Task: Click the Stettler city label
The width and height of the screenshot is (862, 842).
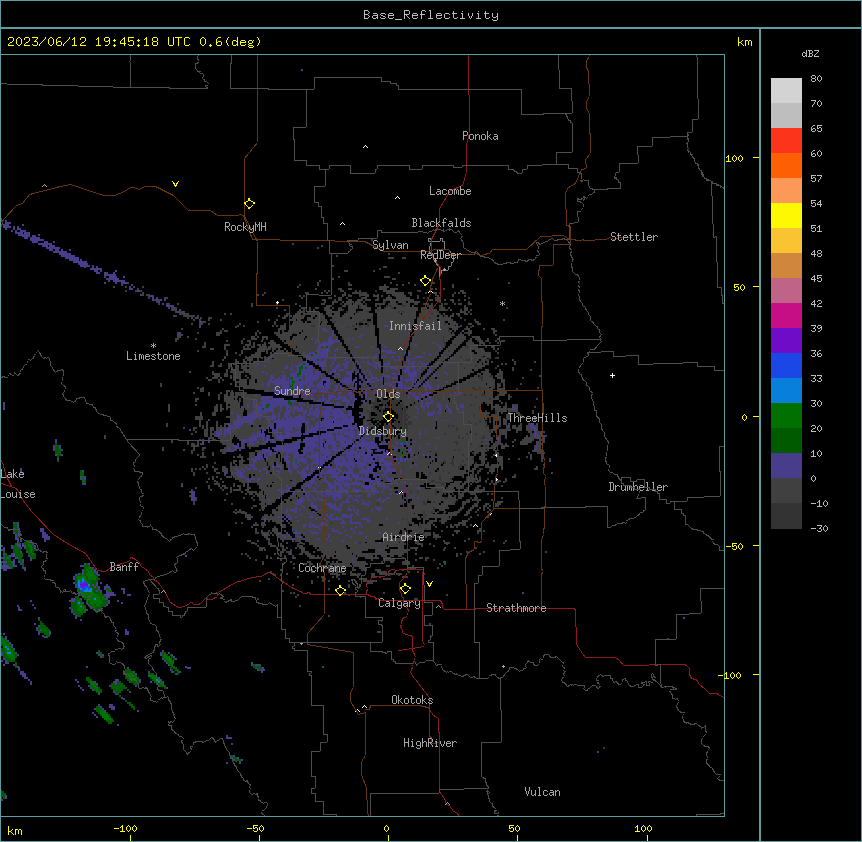Action: (x=634, y=237)
